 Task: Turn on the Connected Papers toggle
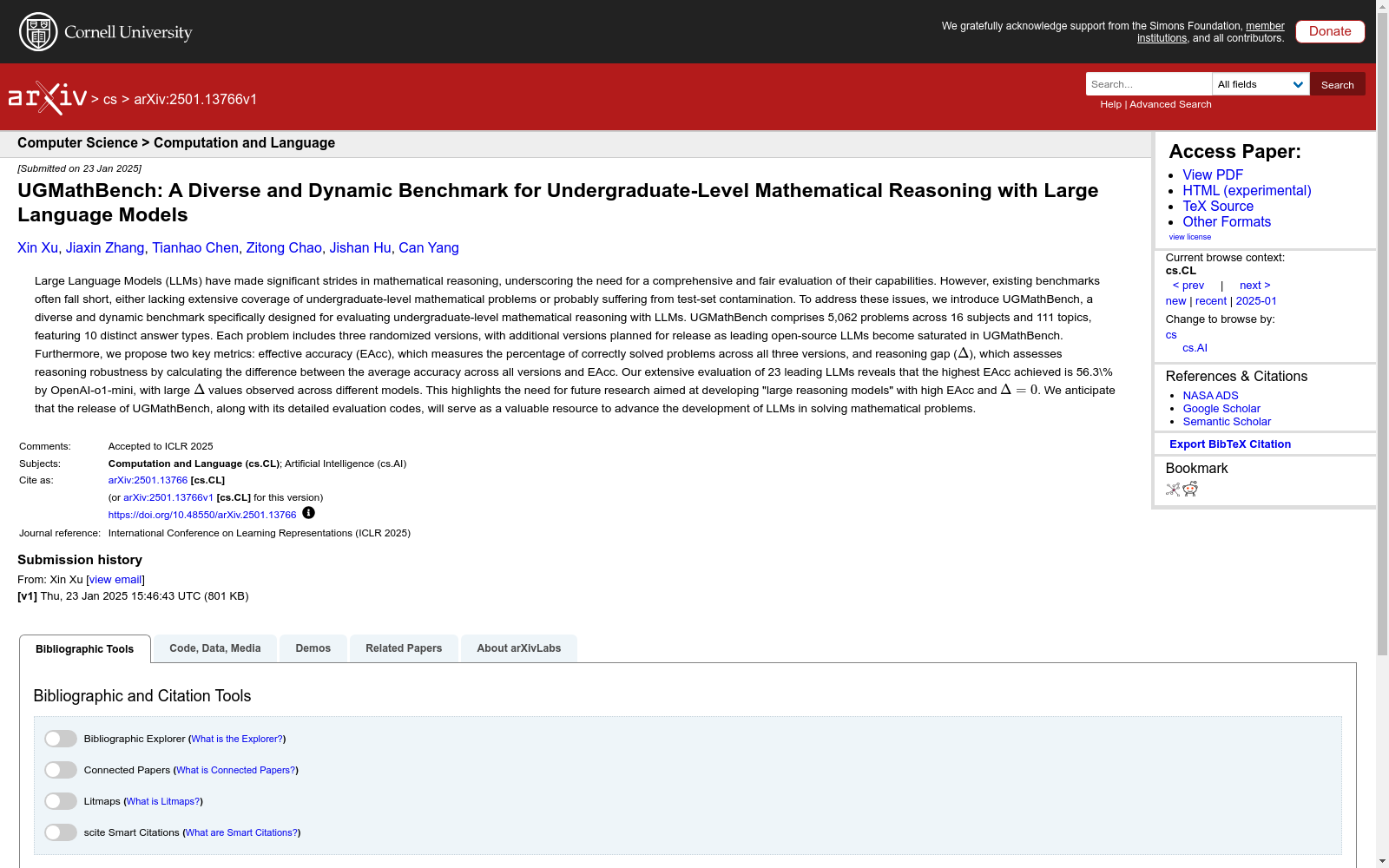click(61, 770)
